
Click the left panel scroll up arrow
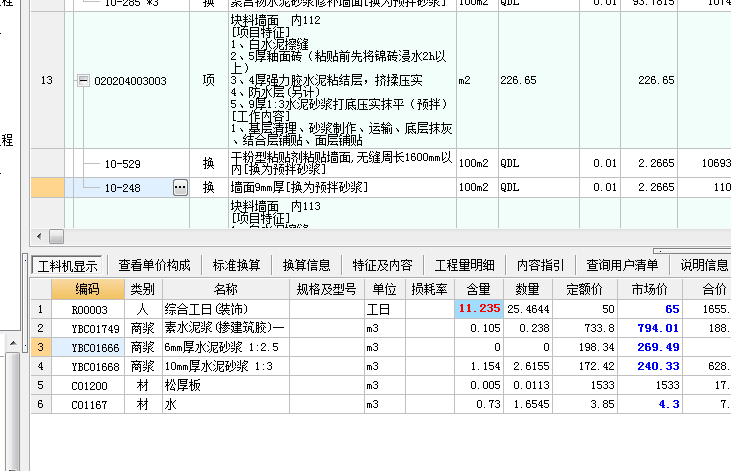pyautogui.click(x=13, y=344)
